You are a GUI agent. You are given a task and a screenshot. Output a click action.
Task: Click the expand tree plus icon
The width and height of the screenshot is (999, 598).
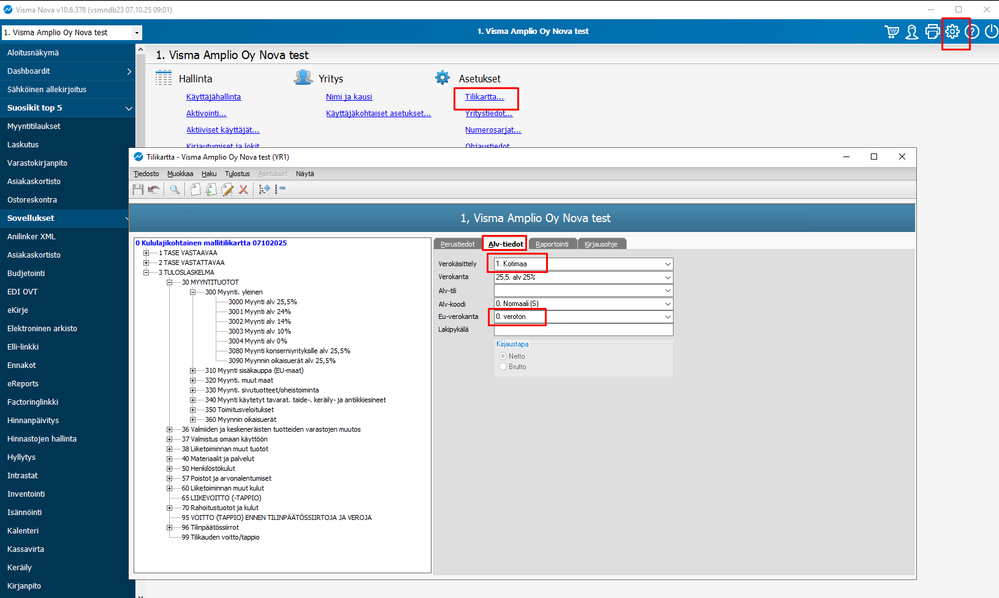tap(264, 190)
